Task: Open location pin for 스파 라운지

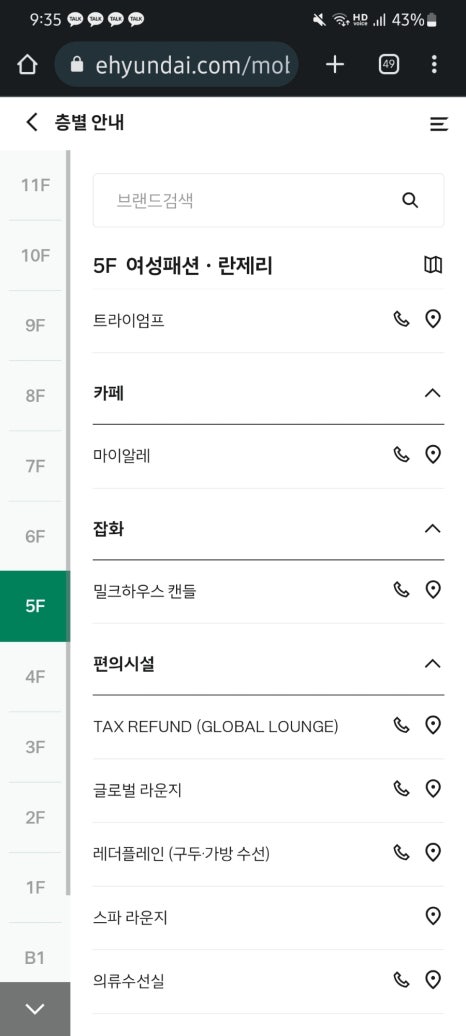Action: click(x=433, y=916)
